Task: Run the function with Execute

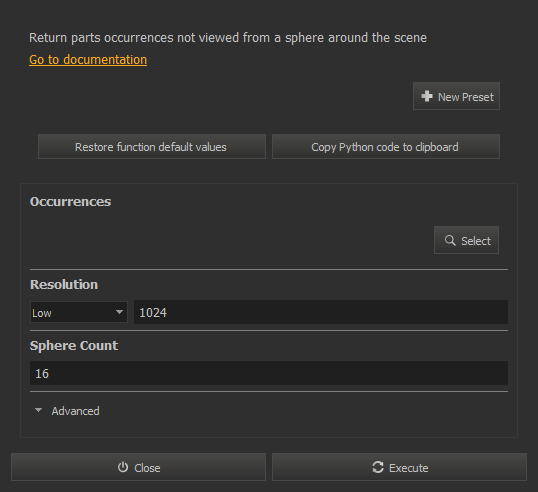Action: (399, 467)
